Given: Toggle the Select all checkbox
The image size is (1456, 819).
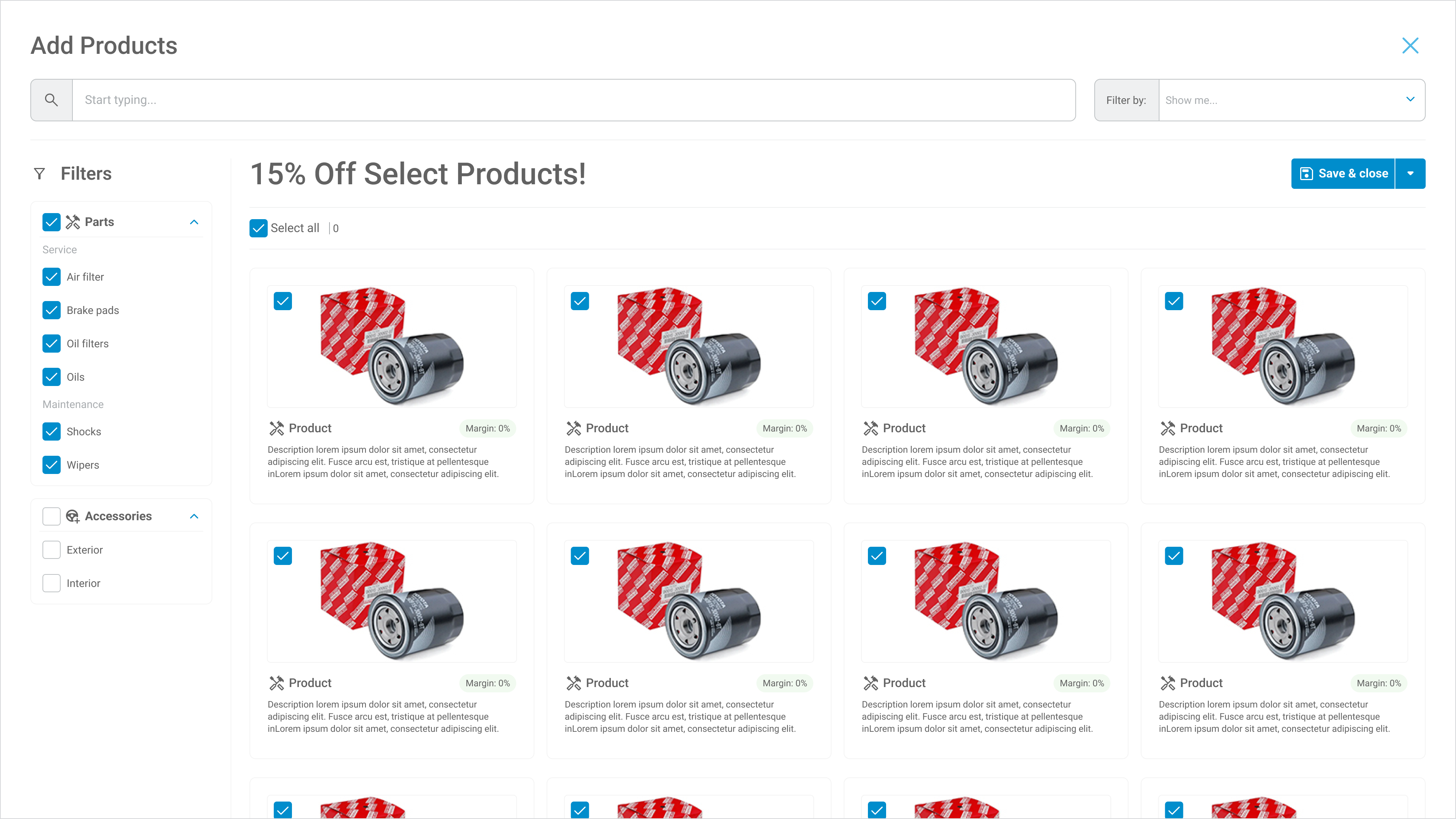Looking at the screenshot, I should (x=258, y=228).
